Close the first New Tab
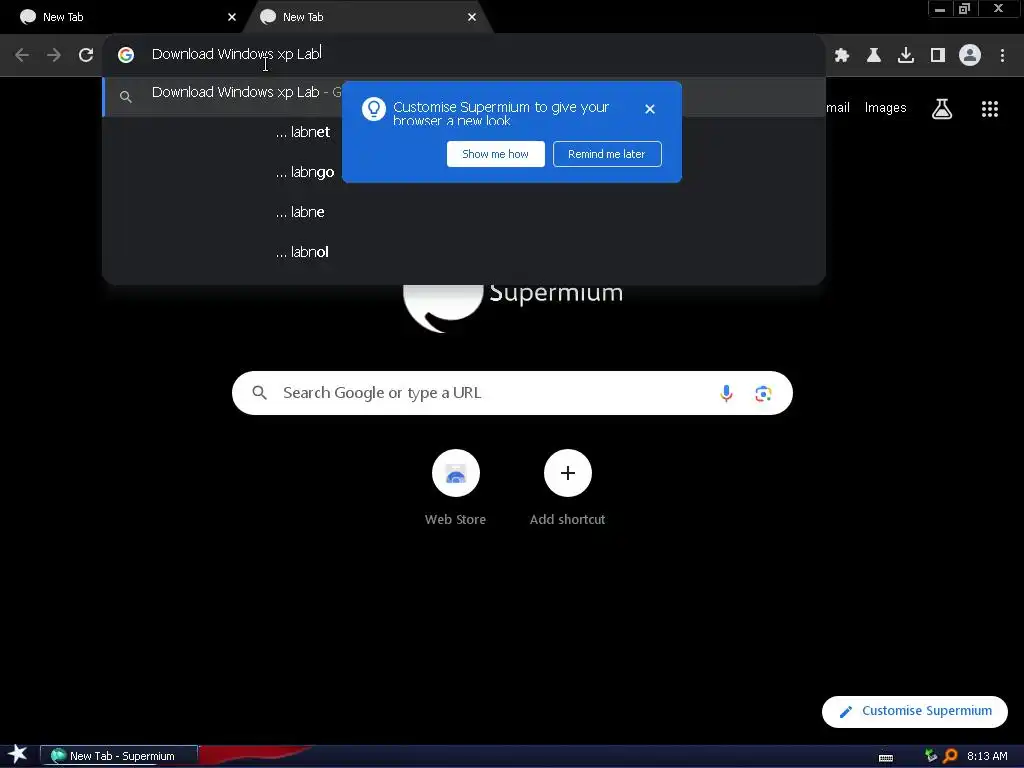 pos(232,17)
